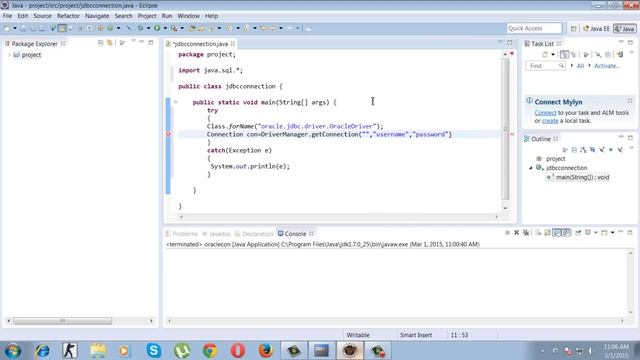Image resolution: width=640 pixels, height=360 pixels.
Task: Expand the project node in Package Explorer
Action: [x=9, y=55]
